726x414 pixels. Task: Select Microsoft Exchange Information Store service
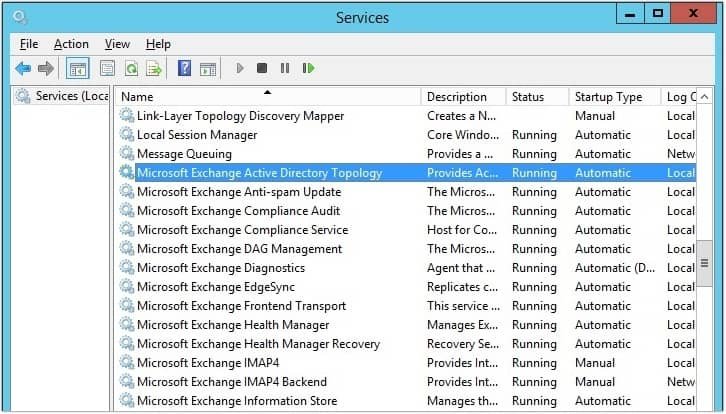(x=407, y=401)
